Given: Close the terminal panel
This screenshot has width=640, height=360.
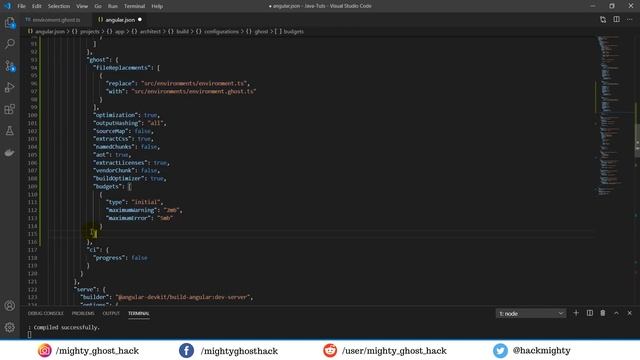Looking at the screenshot, I should pos(629,313).
